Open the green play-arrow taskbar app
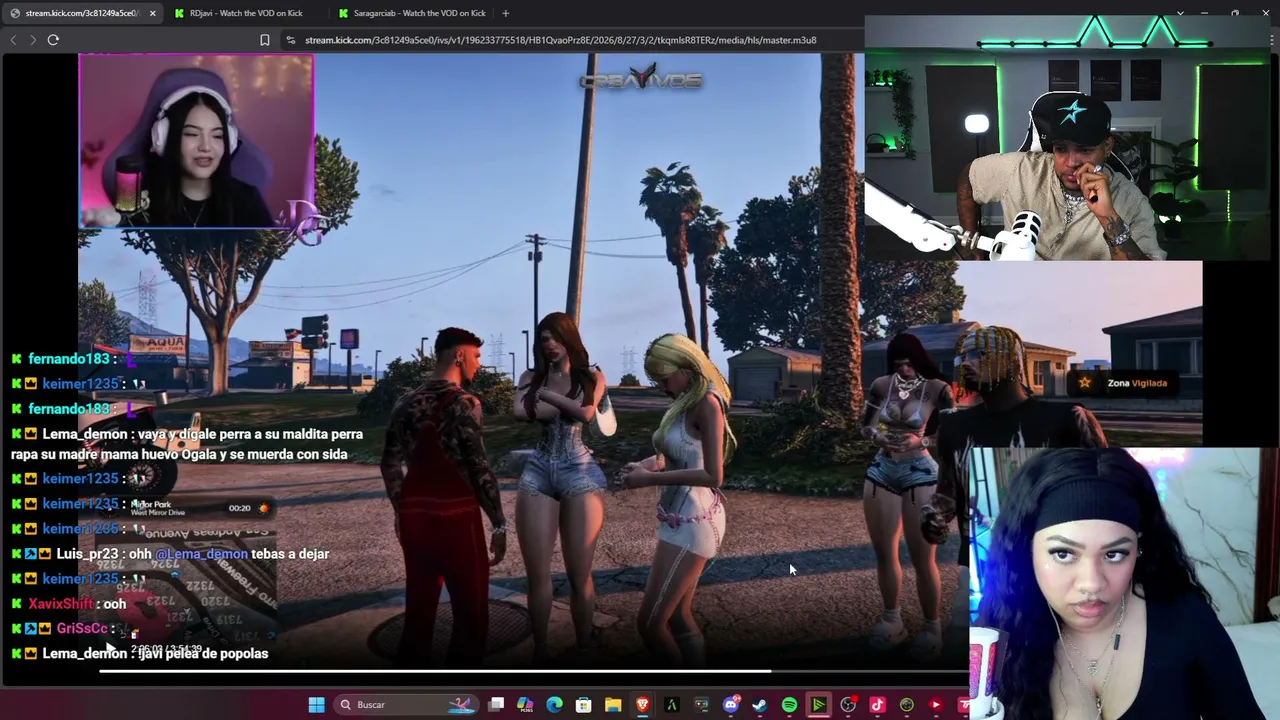The height and width of the screenshot is (720, 1280). (x=818, y=705)
